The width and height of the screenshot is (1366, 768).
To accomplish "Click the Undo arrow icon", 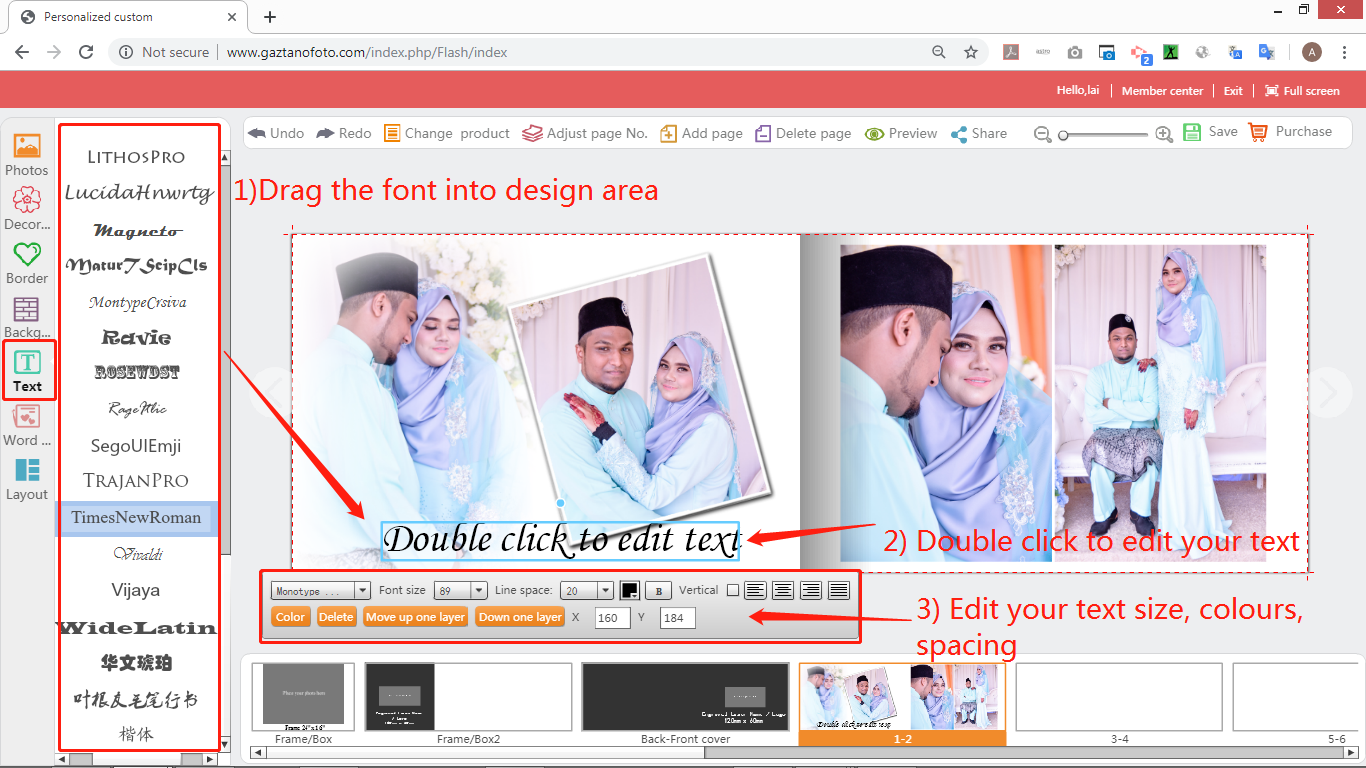I will 257,133.
